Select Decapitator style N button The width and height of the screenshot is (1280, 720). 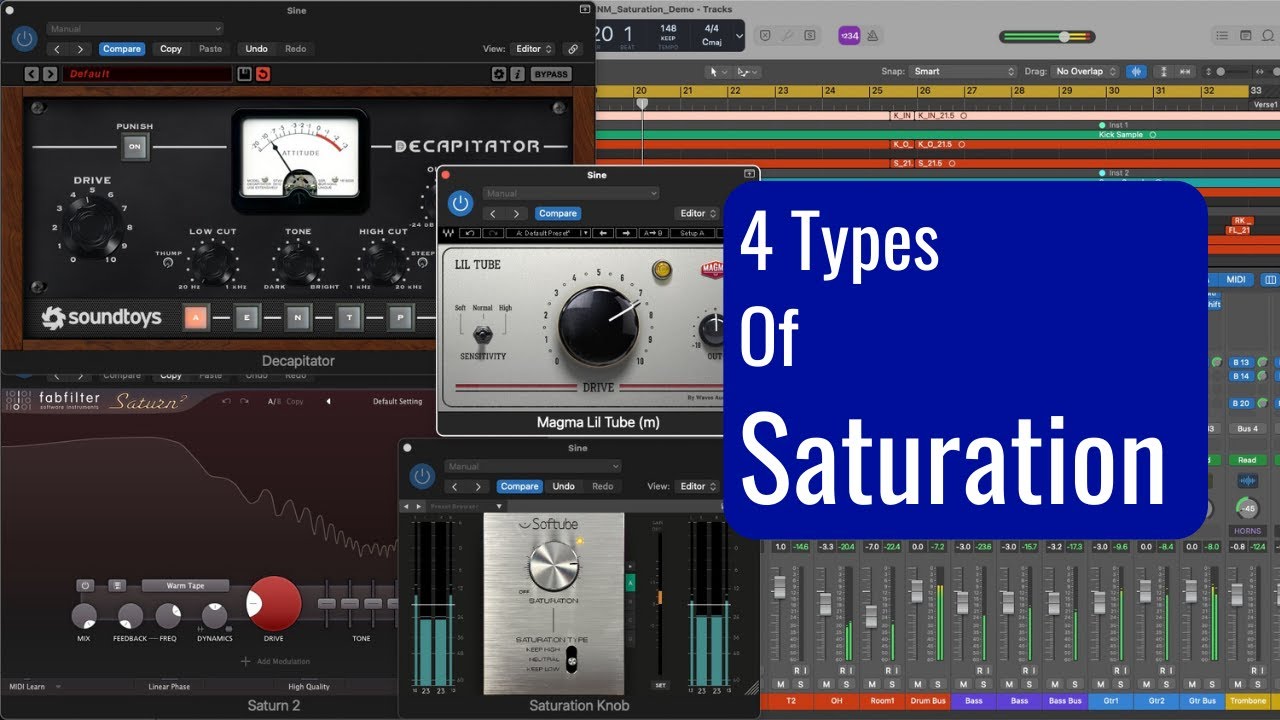pos(297,318)
